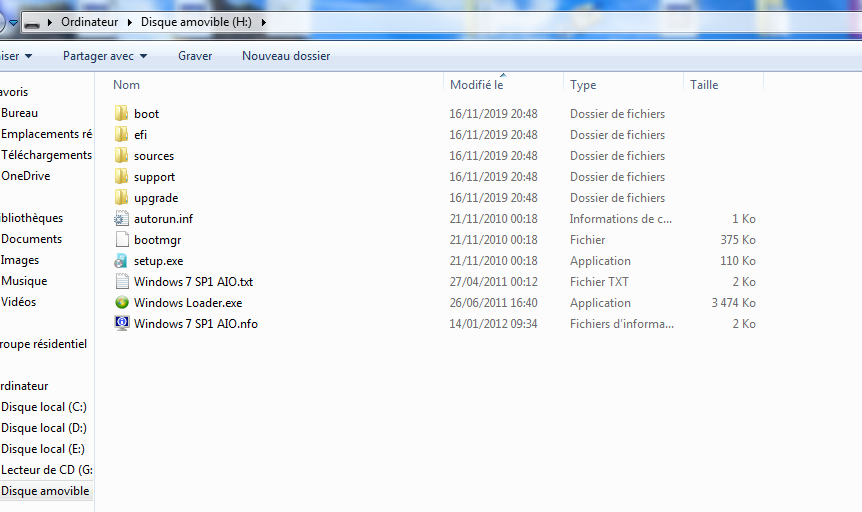This screenshot has height=512, width=862.
Task: Select Disque local (C:) in navigation pane
Action: point(44,407)
